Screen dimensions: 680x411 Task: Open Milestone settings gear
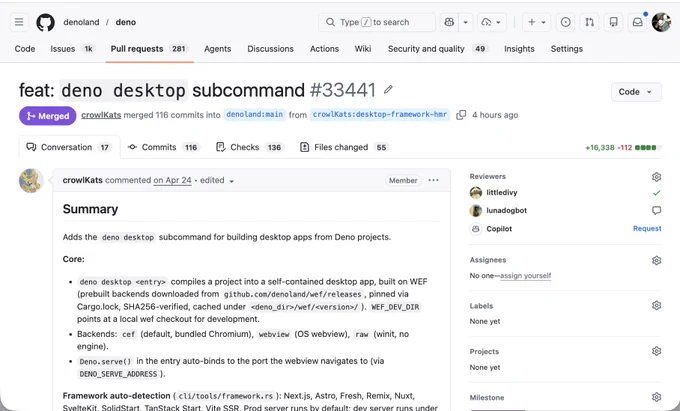[x=656, y=397]
